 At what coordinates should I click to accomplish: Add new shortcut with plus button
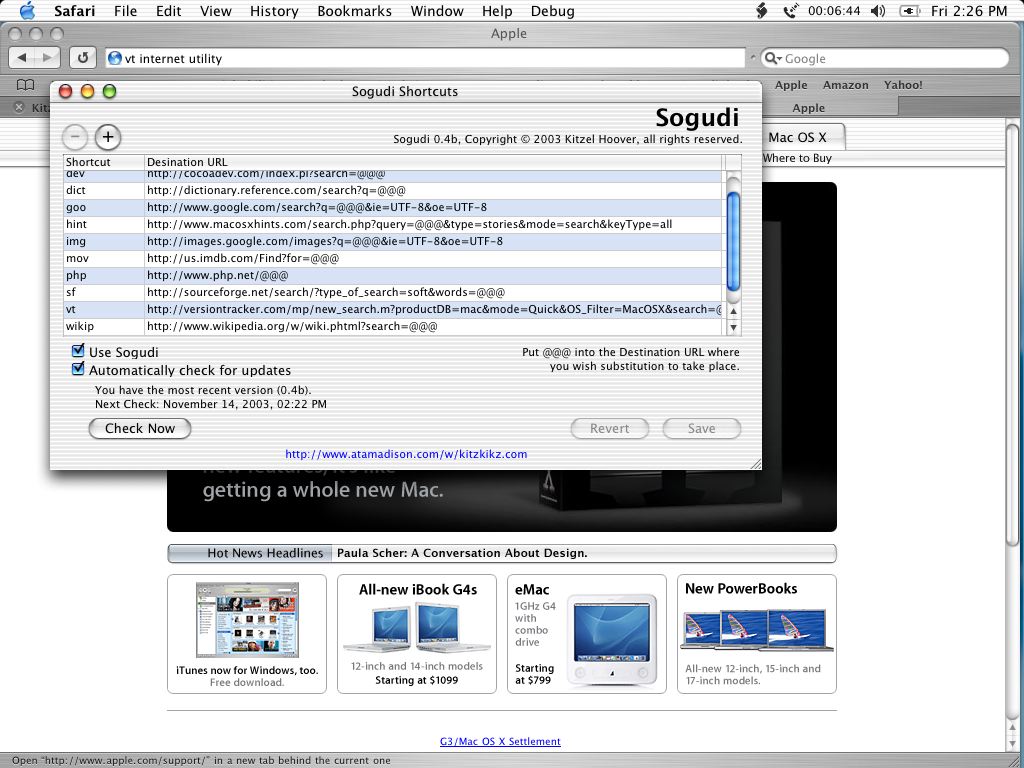(108, 136)
